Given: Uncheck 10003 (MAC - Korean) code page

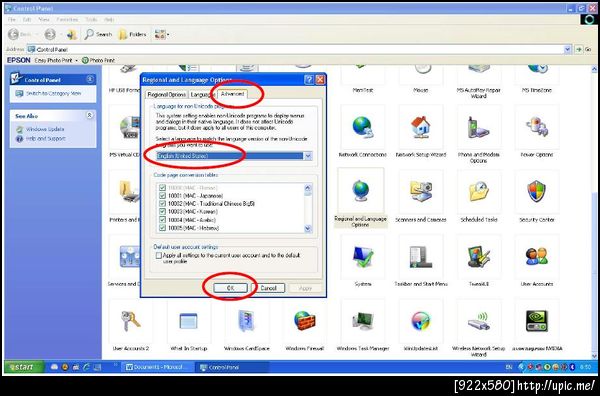Looking at the screenshot, I should [x=162, y=212].
